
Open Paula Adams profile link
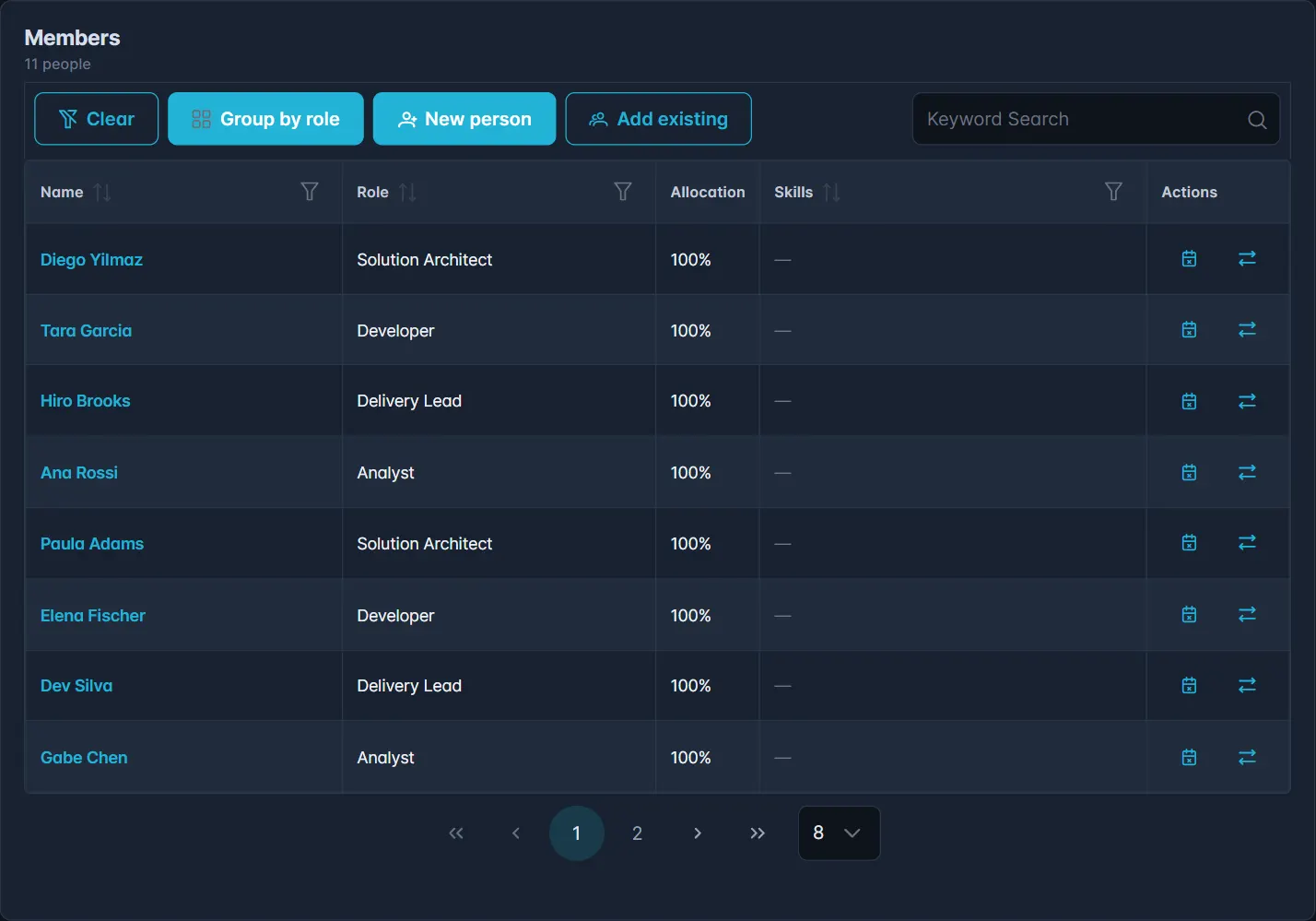92,544
